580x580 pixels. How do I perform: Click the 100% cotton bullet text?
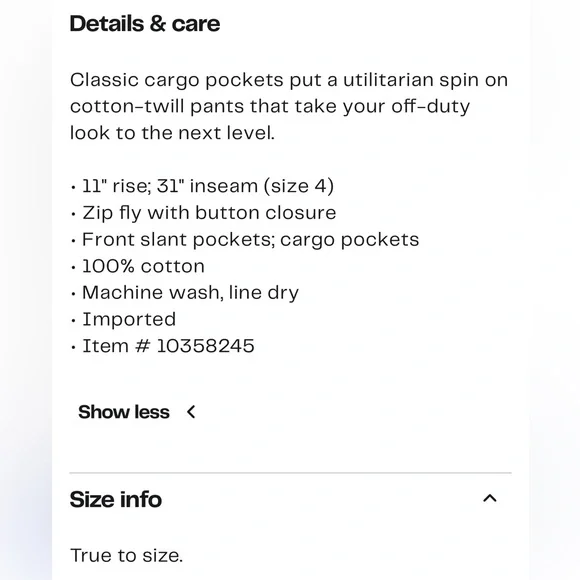pos(143,266)
